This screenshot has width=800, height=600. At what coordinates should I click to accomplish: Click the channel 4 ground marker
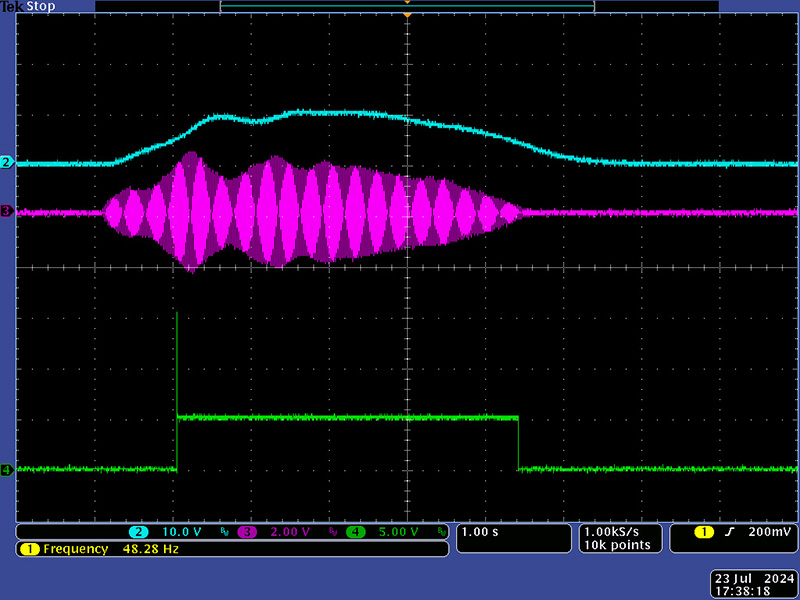[6, 469]
